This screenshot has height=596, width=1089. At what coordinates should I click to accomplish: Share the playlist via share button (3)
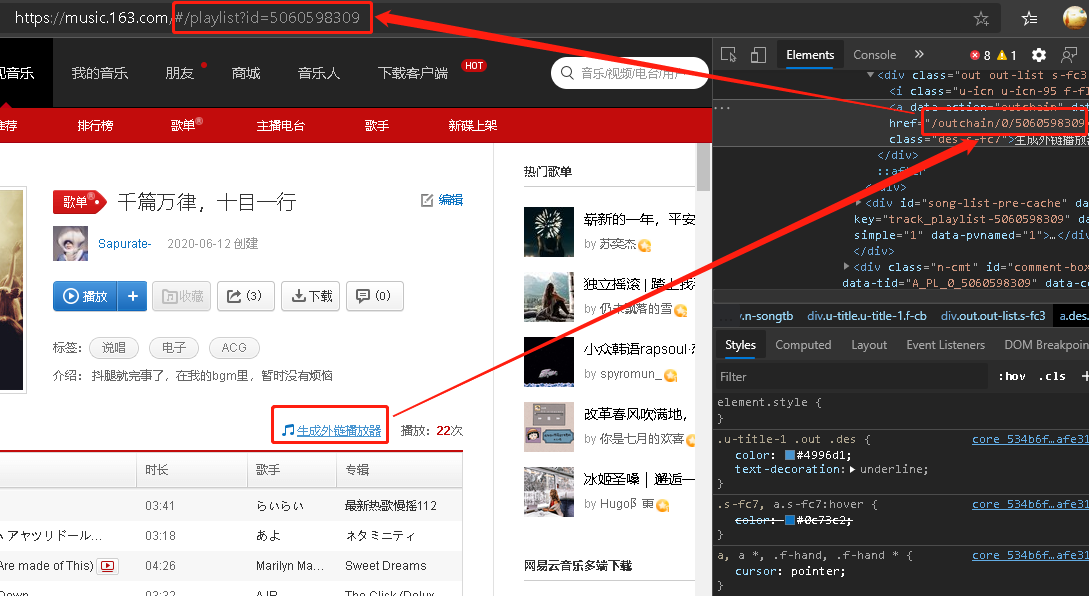click(x=246, y=297)
